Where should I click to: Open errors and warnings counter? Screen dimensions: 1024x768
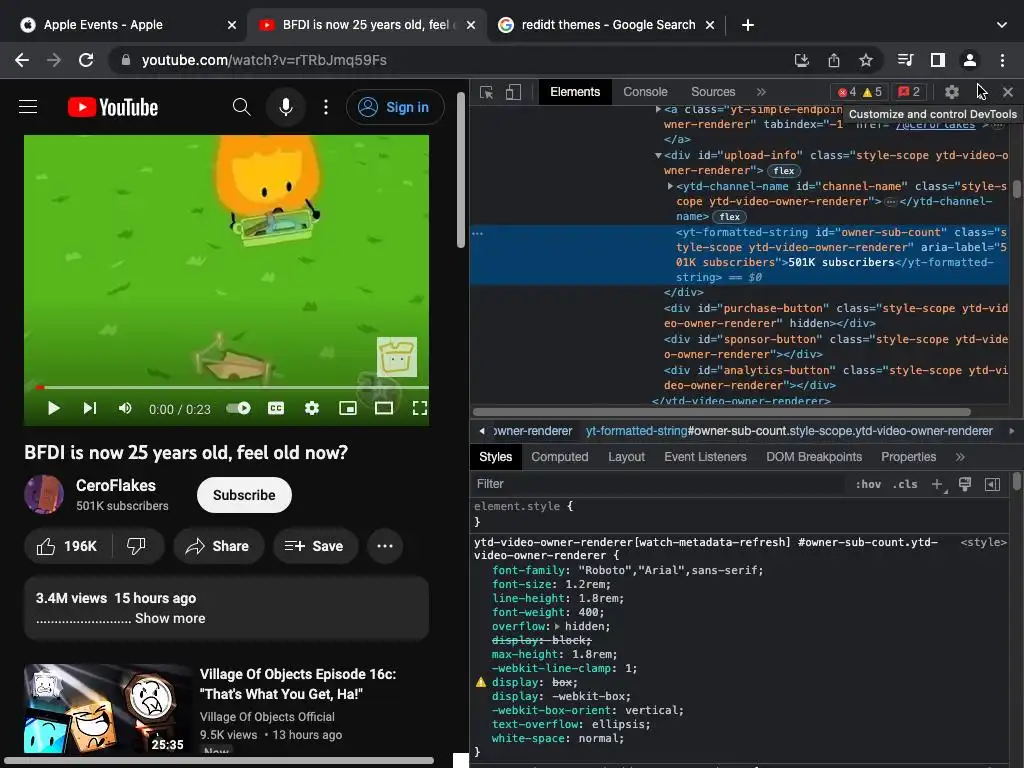[861, 92]
